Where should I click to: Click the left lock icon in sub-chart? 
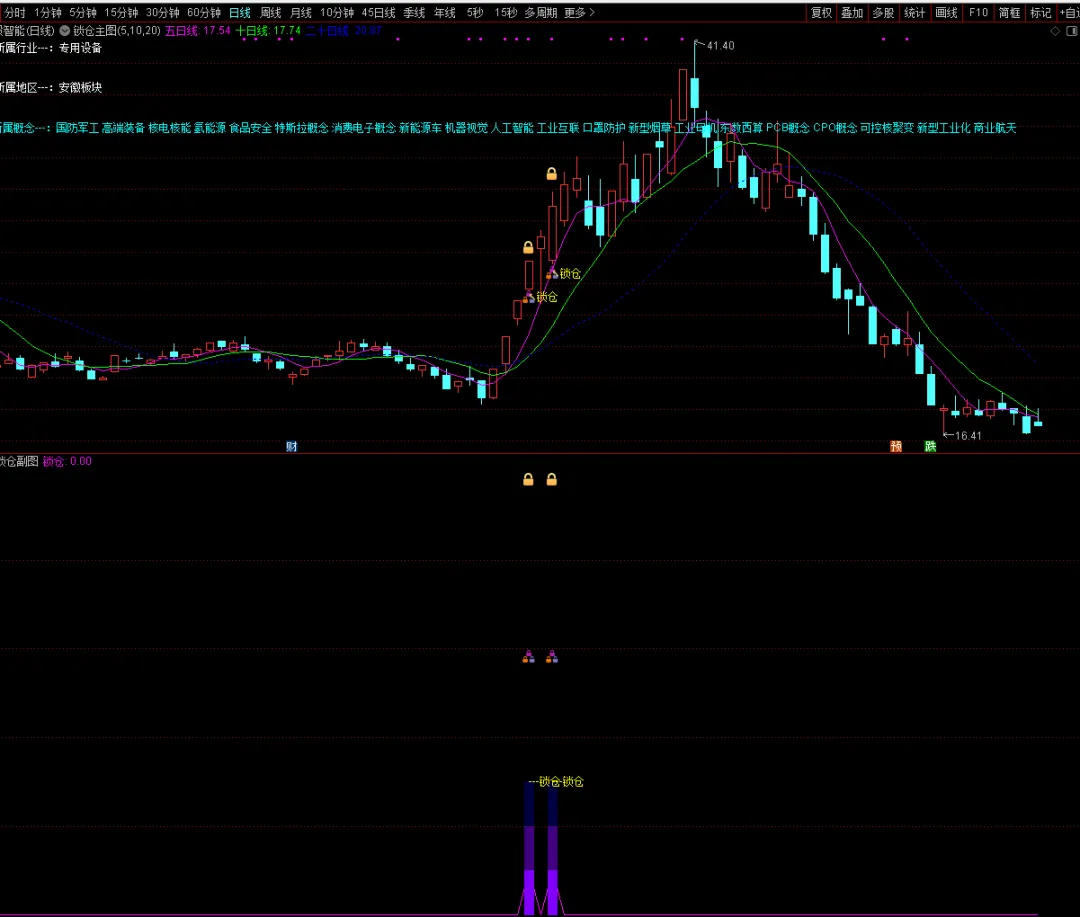click(x=528, y=479)
